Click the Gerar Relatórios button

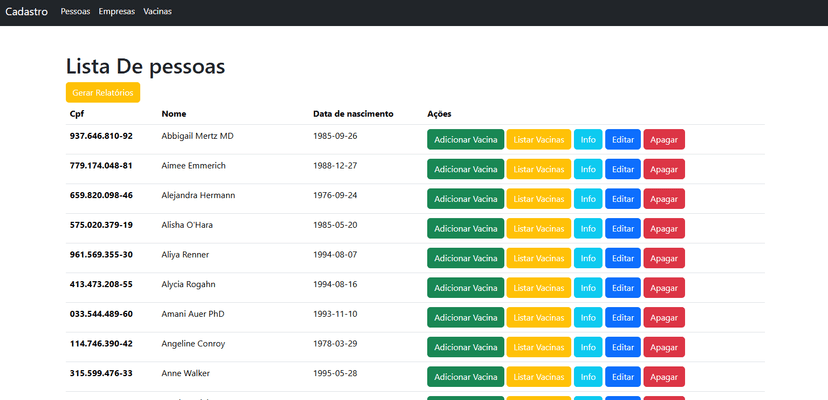[x=103, y=92]
